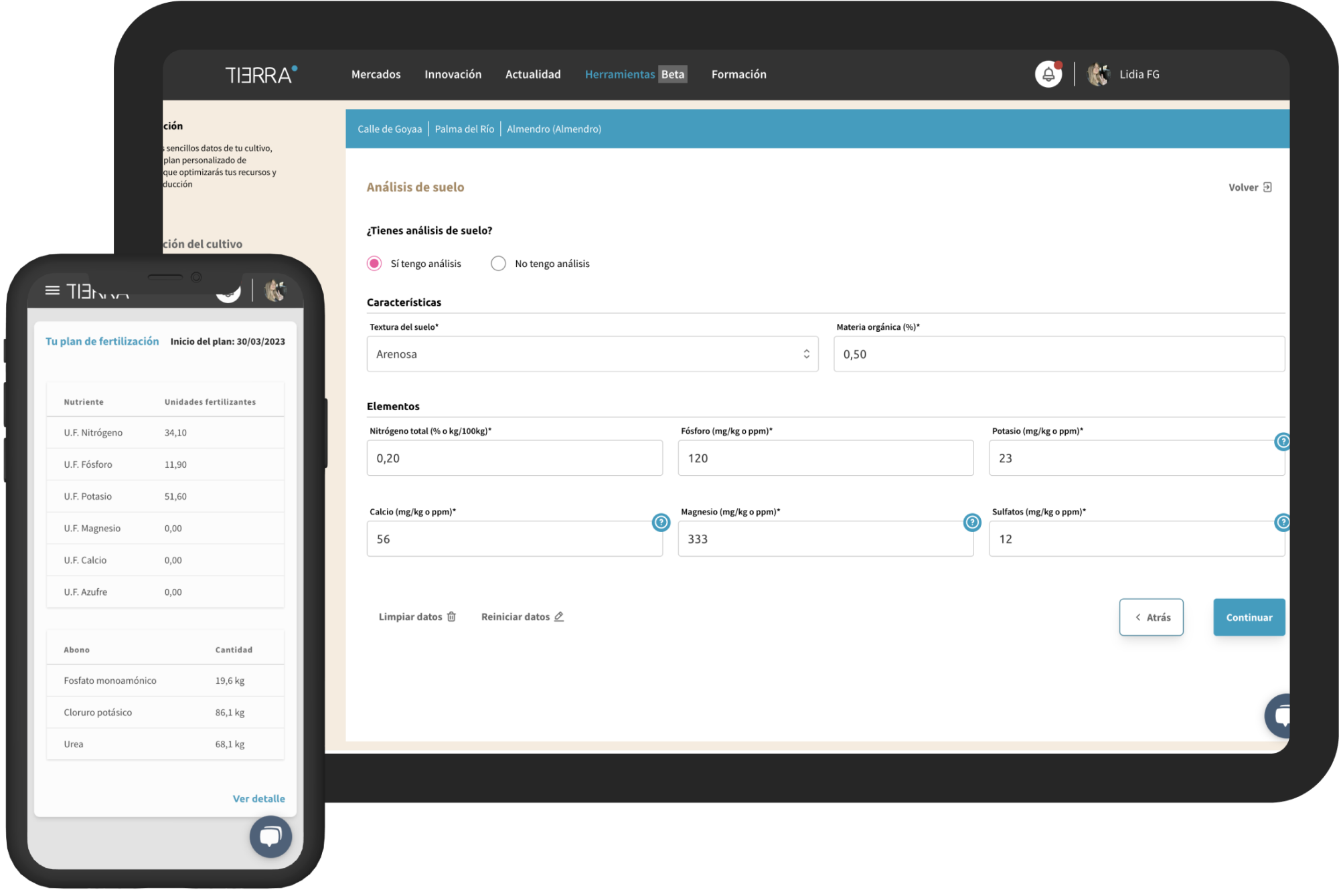The width and height of the screenshot is (1339, 896).
Task: Click Nitrógeno total input field
Action: click(515, 458)
